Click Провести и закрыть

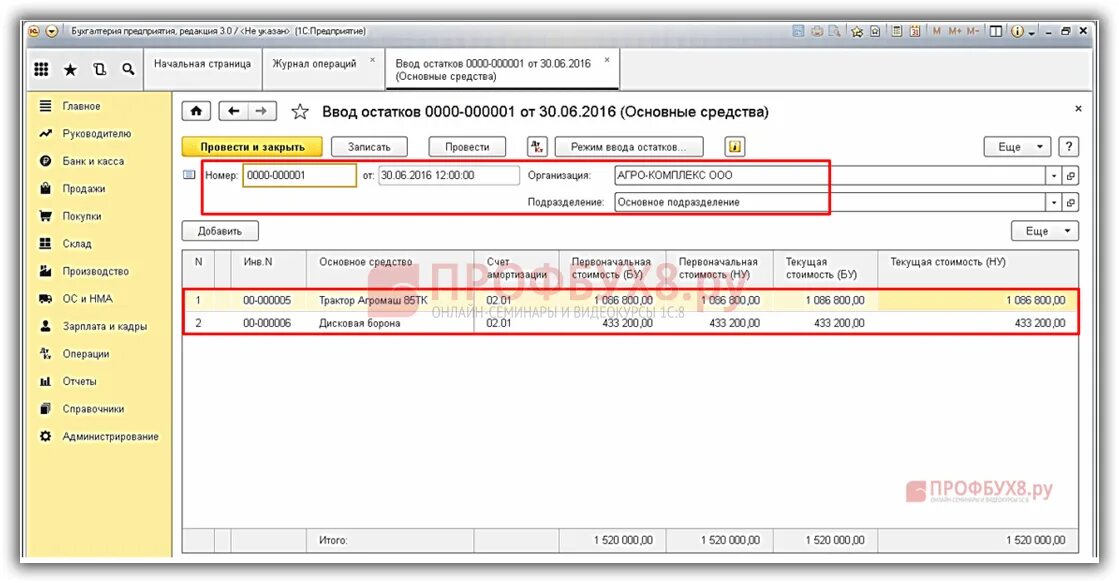tap(252, 147)
